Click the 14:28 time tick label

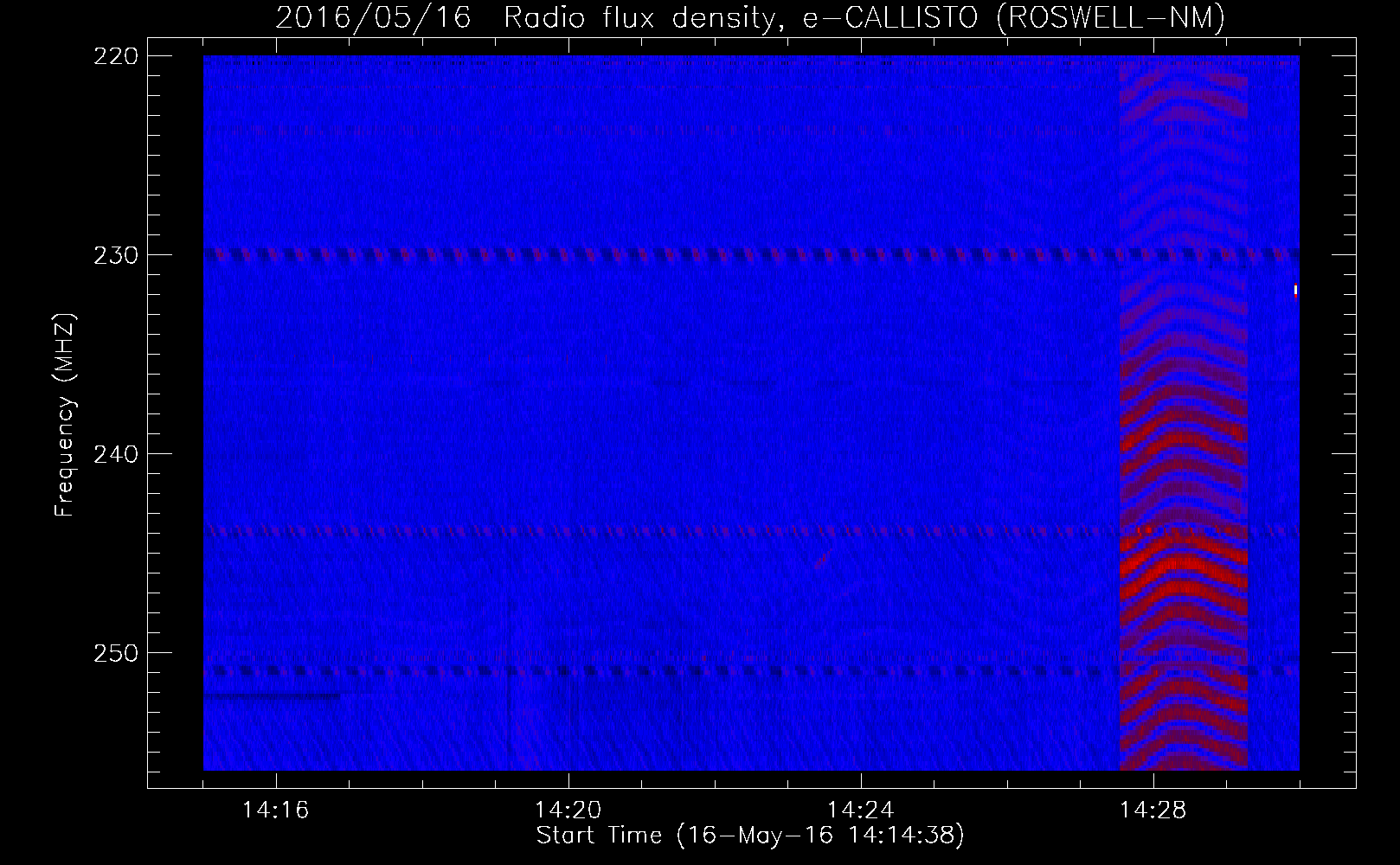(x=1153, y=811)
